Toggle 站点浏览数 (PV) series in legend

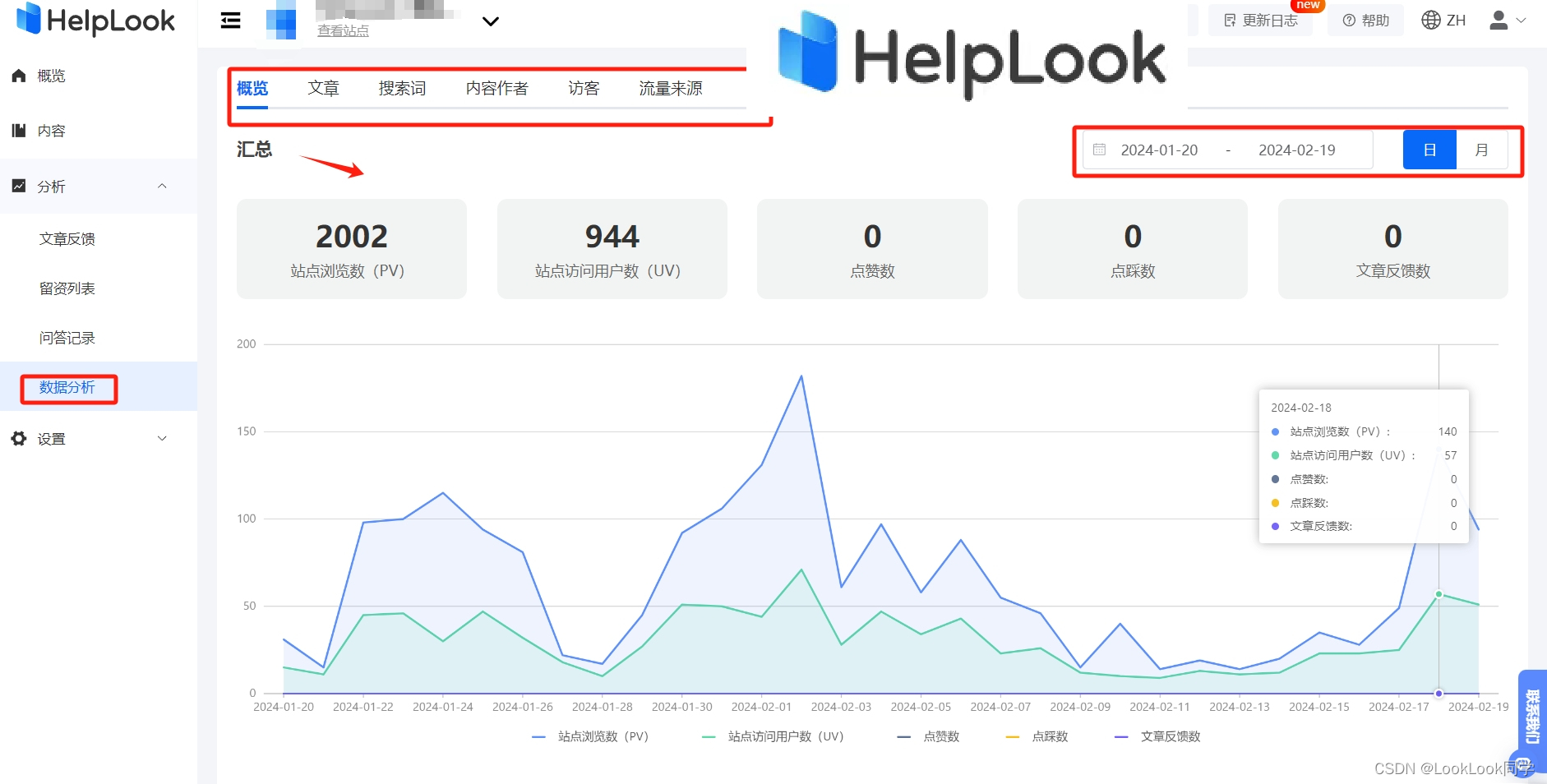(590, 736)
